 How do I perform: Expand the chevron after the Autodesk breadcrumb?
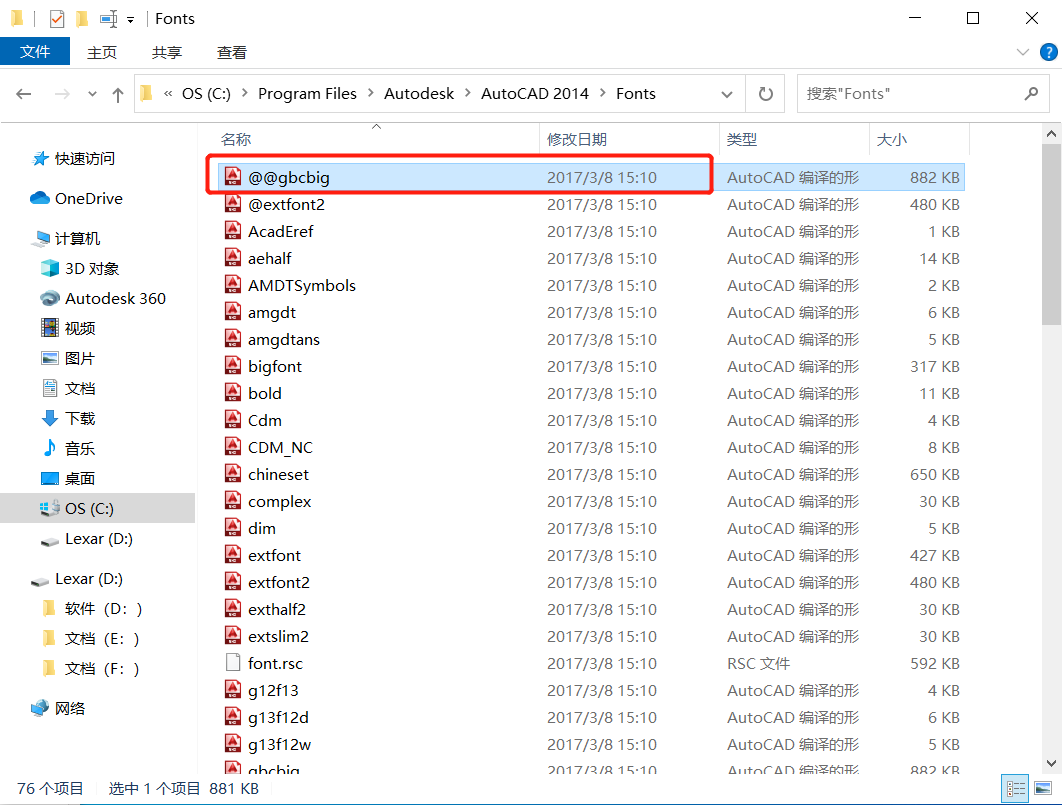point(467,93)
